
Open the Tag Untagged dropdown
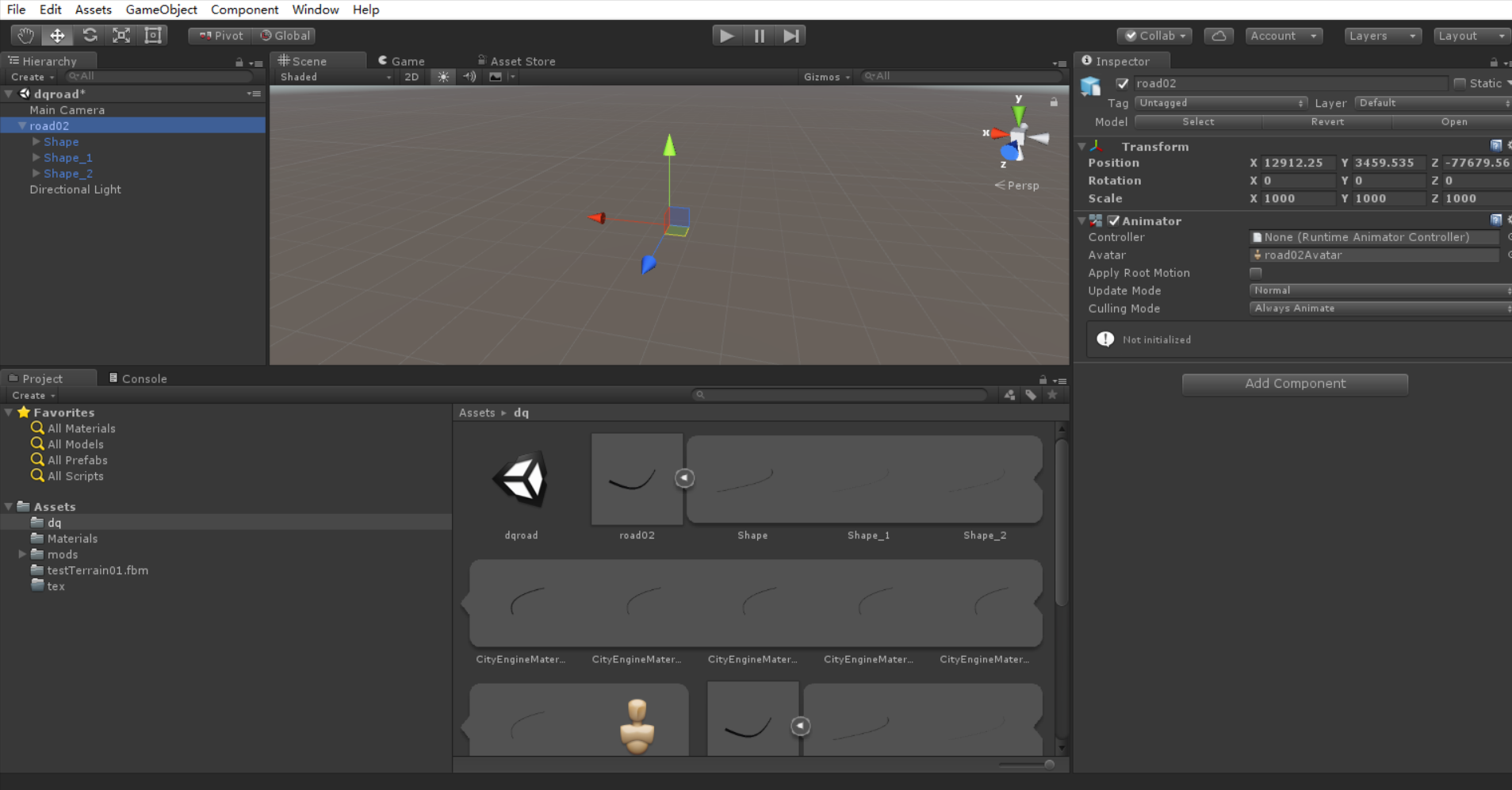[x=1221, y=103]
